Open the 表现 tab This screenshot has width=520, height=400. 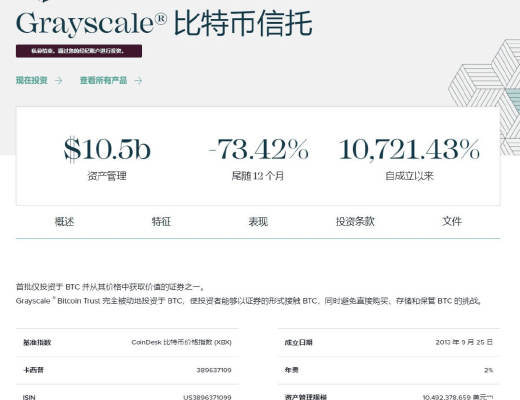pyautogui.click(x=258, y=221)
